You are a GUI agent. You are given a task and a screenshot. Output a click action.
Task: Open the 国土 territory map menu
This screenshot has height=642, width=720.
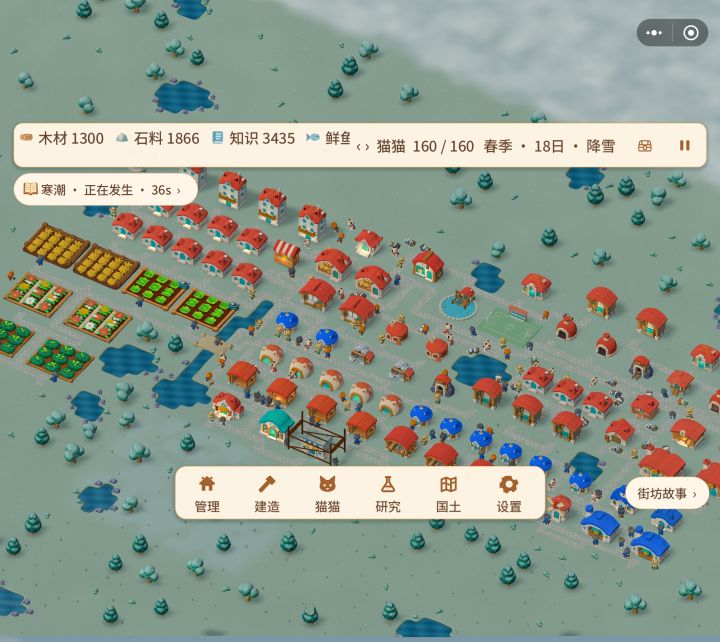pos(448,494)
